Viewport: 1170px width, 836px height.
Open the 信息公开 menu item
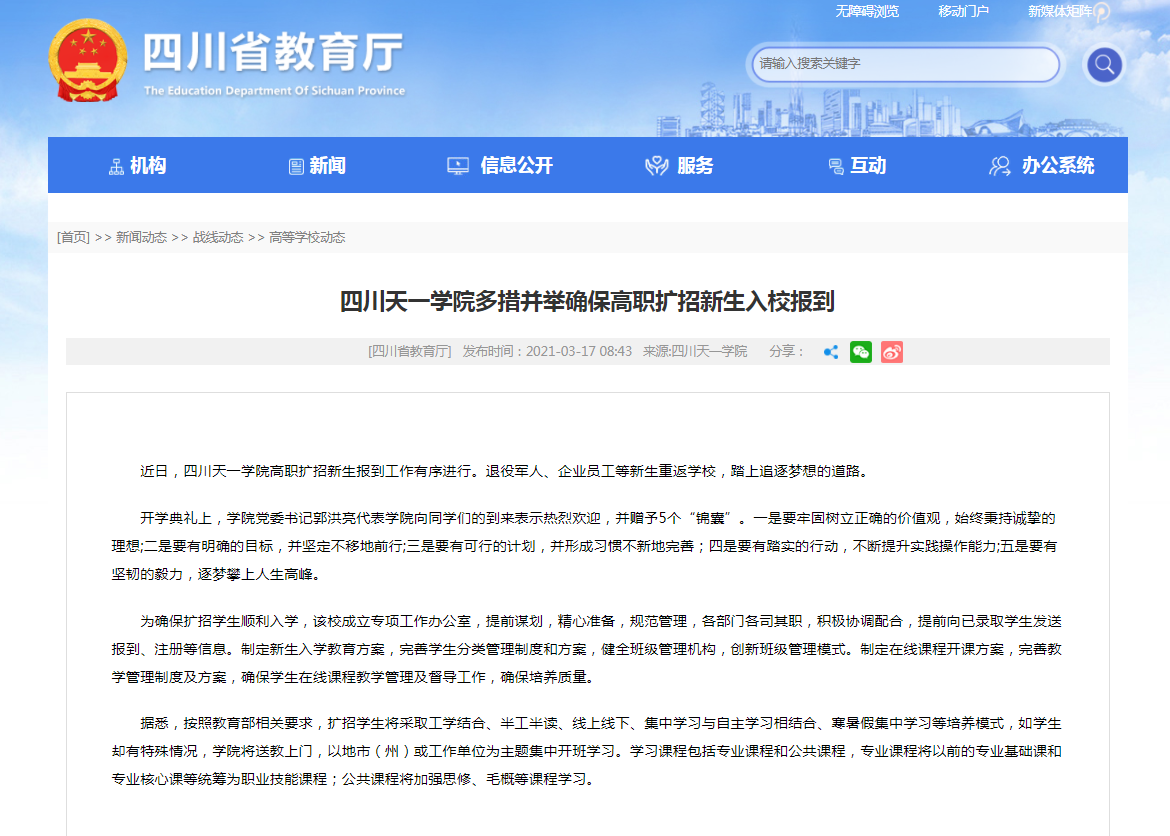click(x=516, y=166)
